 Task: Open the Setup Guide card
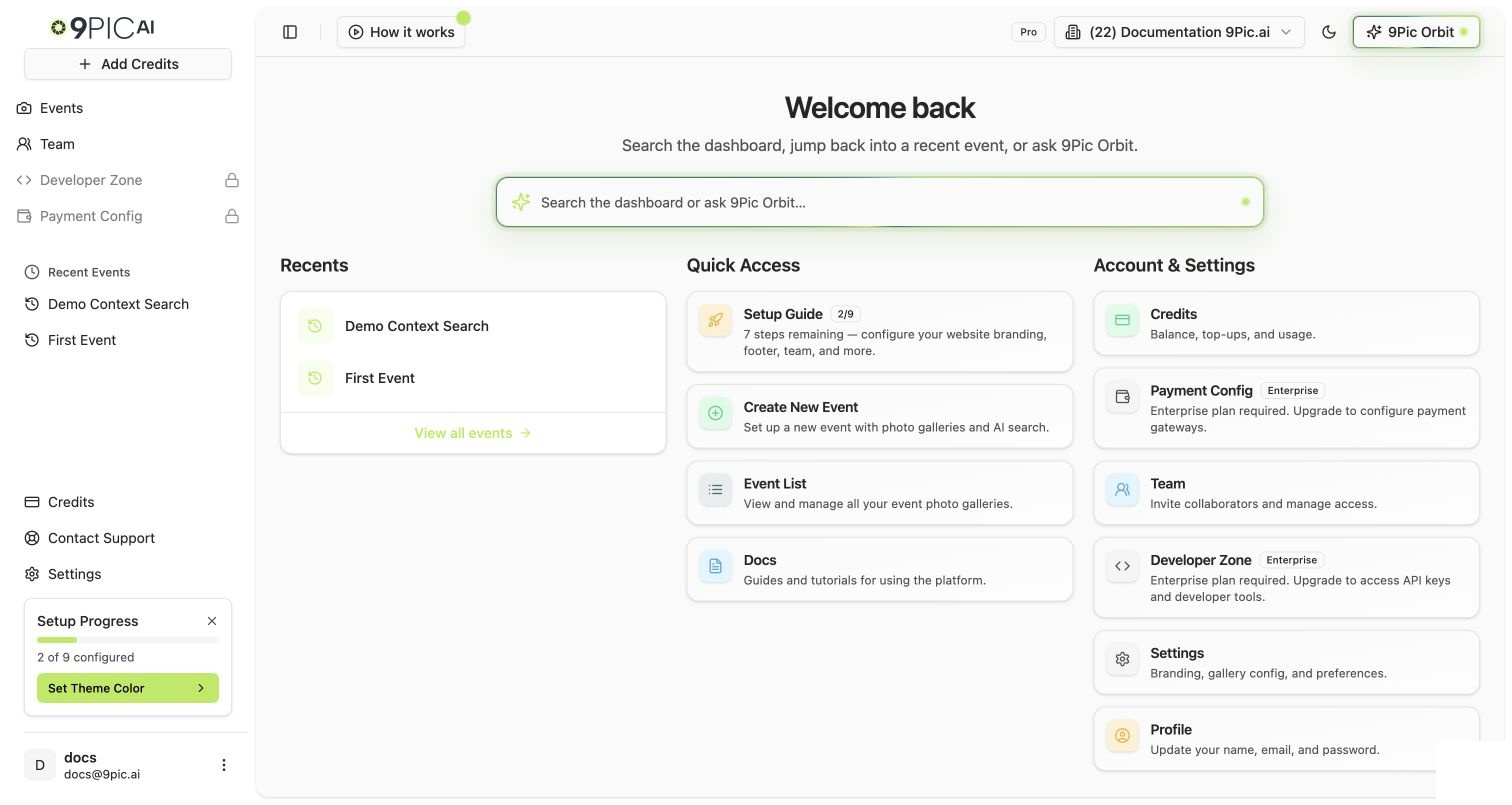[x=880, y=332]
